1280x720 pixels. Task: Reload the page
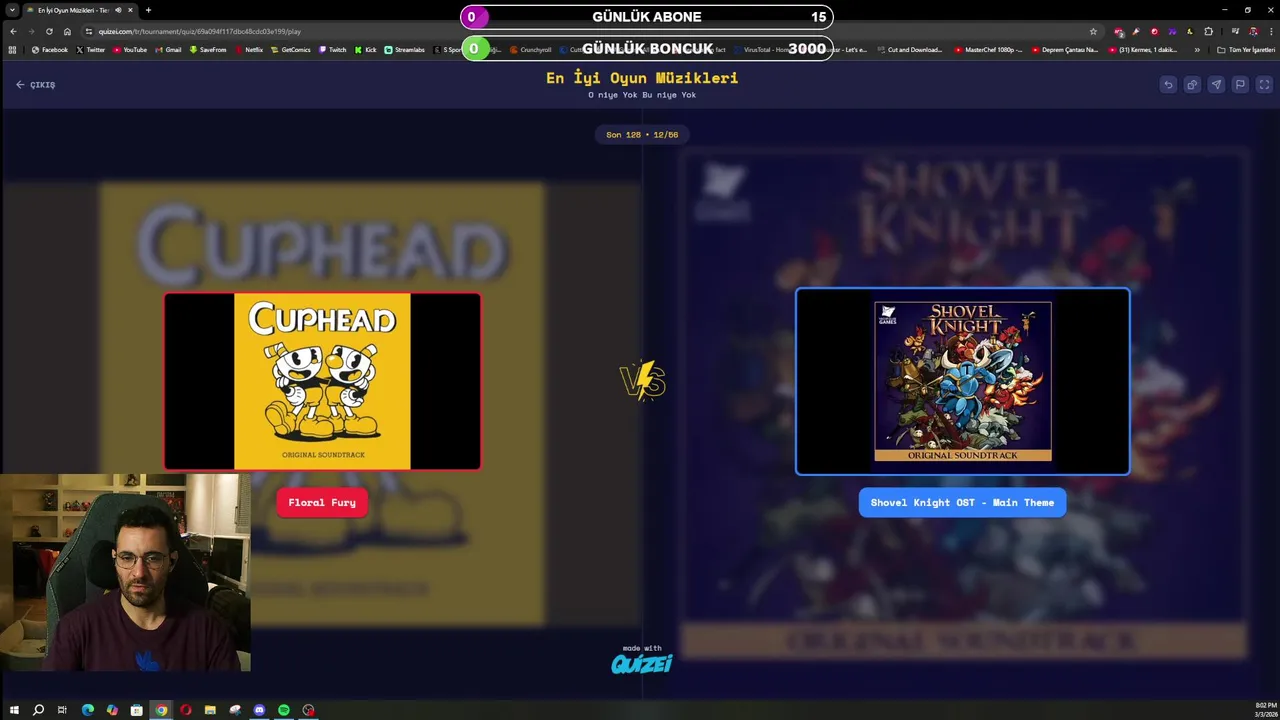click(49, 31)
